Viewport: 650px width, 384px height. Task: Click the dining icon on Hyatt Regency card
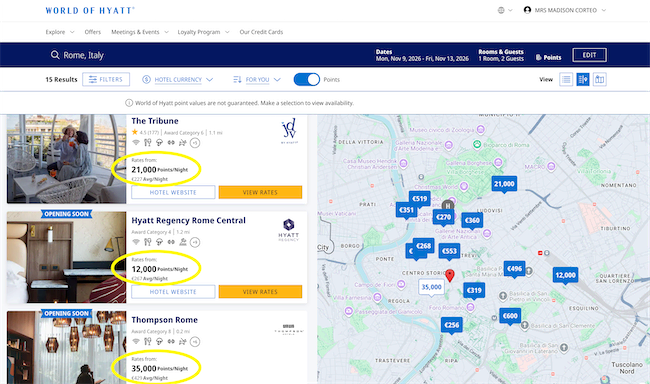(x=148, y=242)
